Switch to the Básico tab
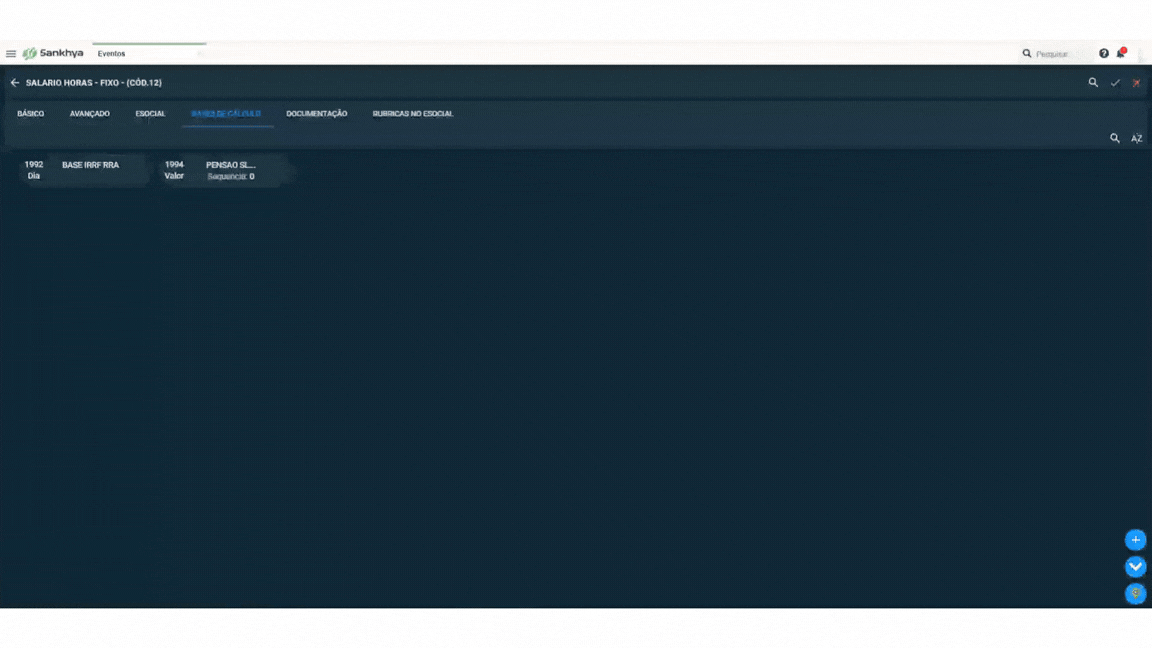 point(31,114)
